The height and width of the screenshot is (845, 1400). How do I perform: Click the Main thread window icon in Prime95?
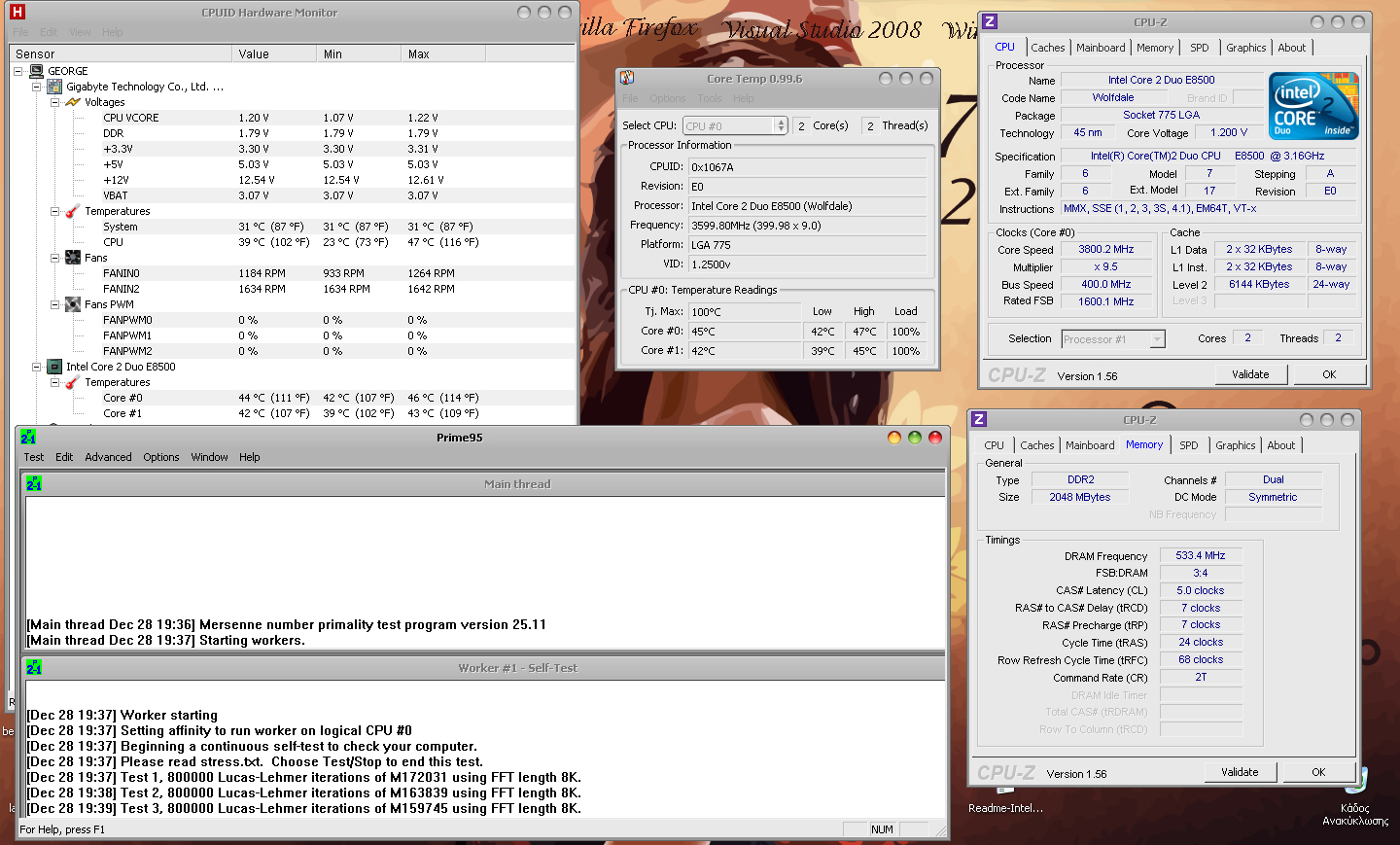[34, 483]
